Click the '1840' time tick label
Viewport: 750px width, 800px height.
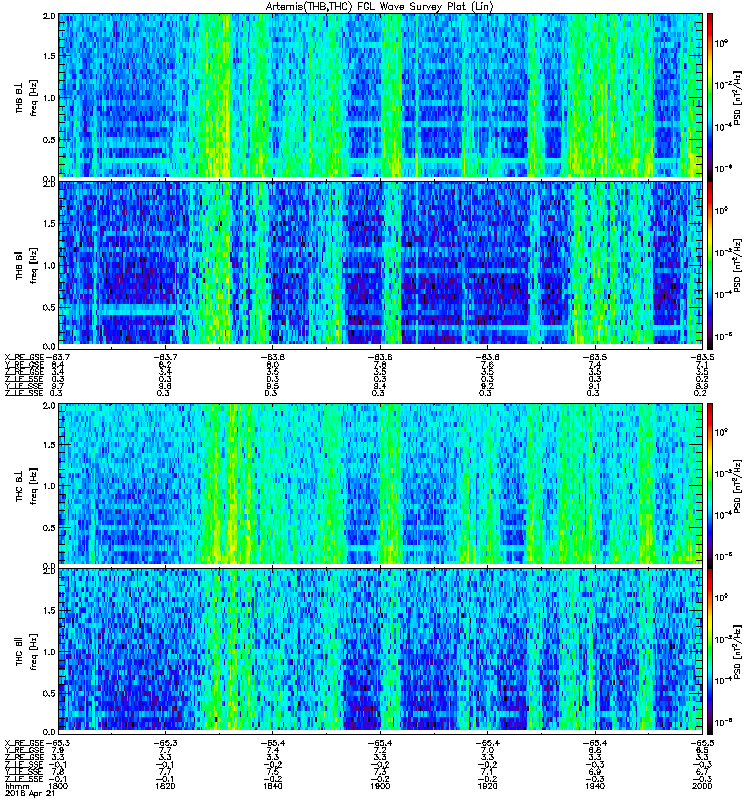click(272, 786)
